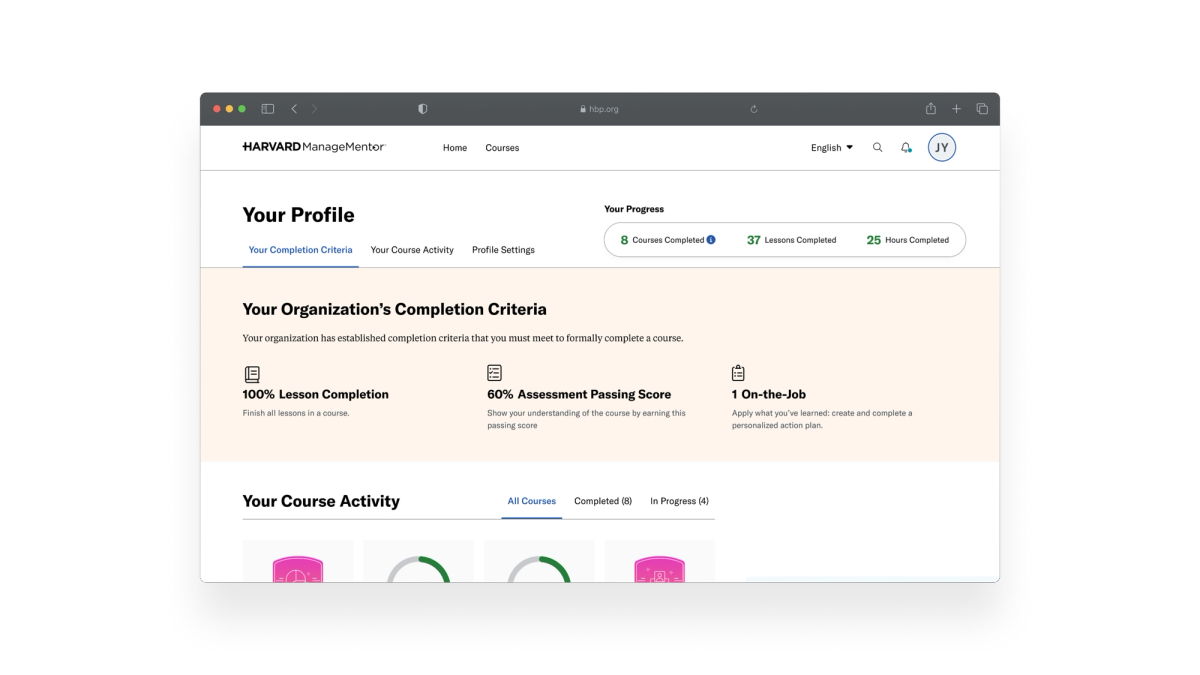Screen dimensions: 1200x675
Task: Expand the English language dropdown
Action: click(x=832, y=148)
